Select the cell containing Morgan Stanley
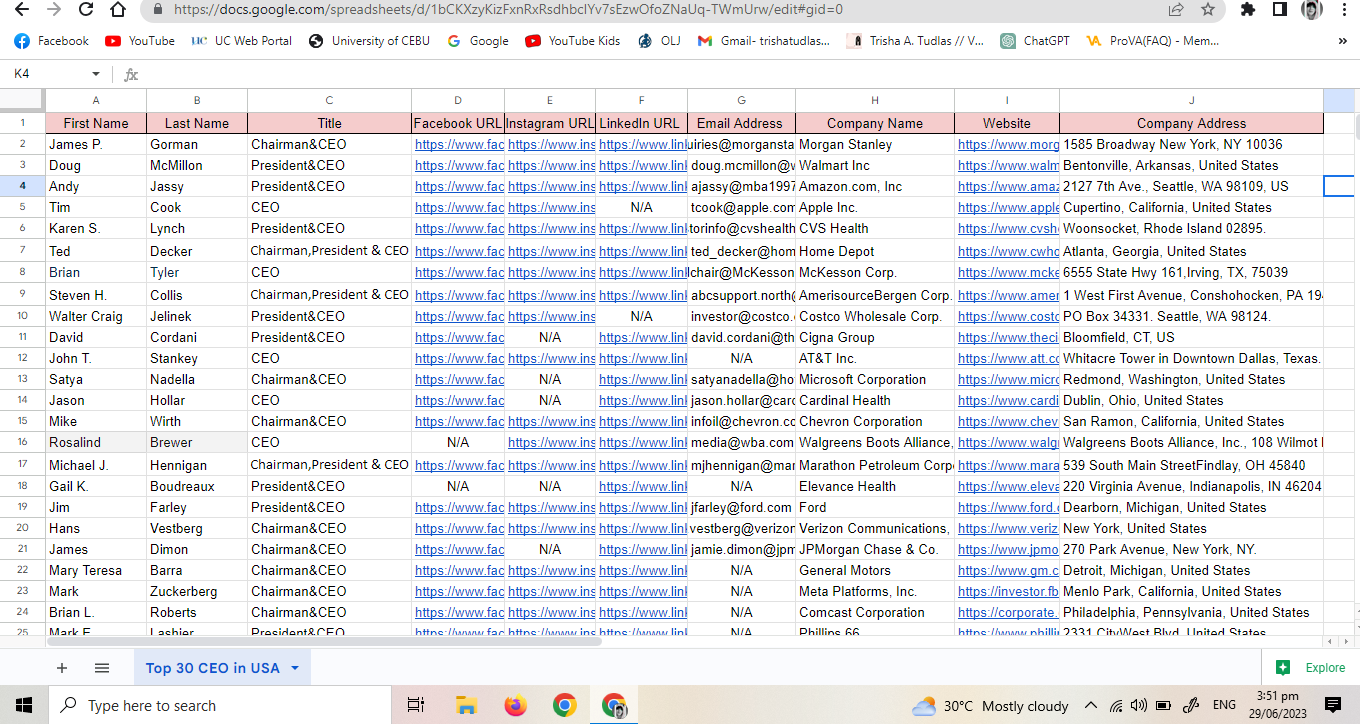 point(875,144)
